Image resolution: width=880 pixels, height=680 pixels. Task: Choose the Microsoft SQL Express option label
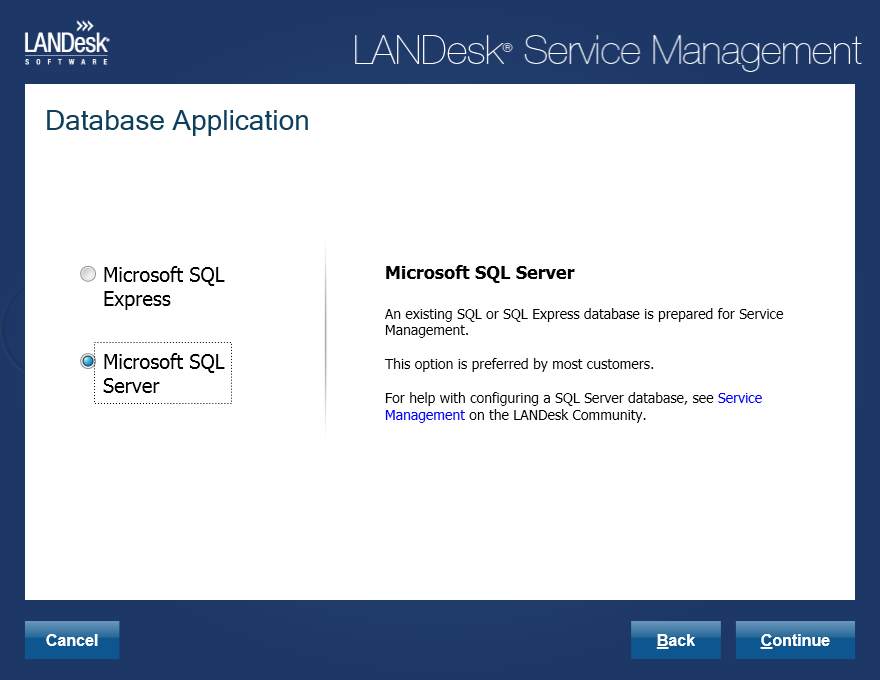pos(163,287)
